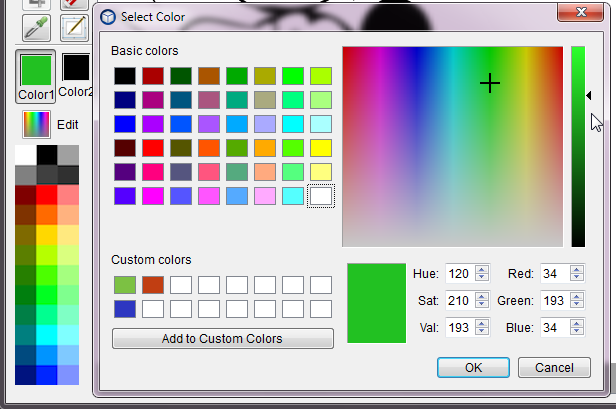This screenshot has width=616, height=409.
Task: Confirm the color with OK
Action: point(473,367)
